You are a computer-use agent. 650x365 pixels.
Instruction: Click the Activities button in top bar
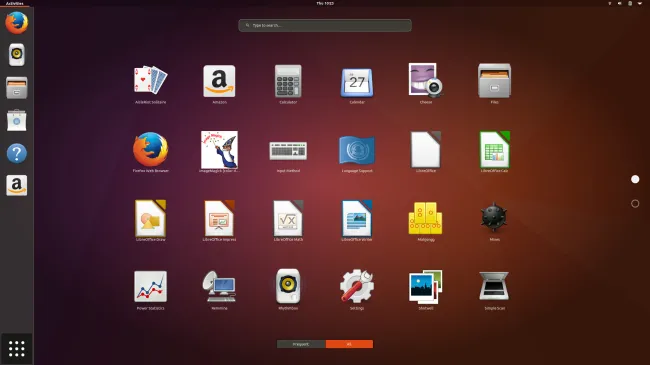click(x=15, y=3)
